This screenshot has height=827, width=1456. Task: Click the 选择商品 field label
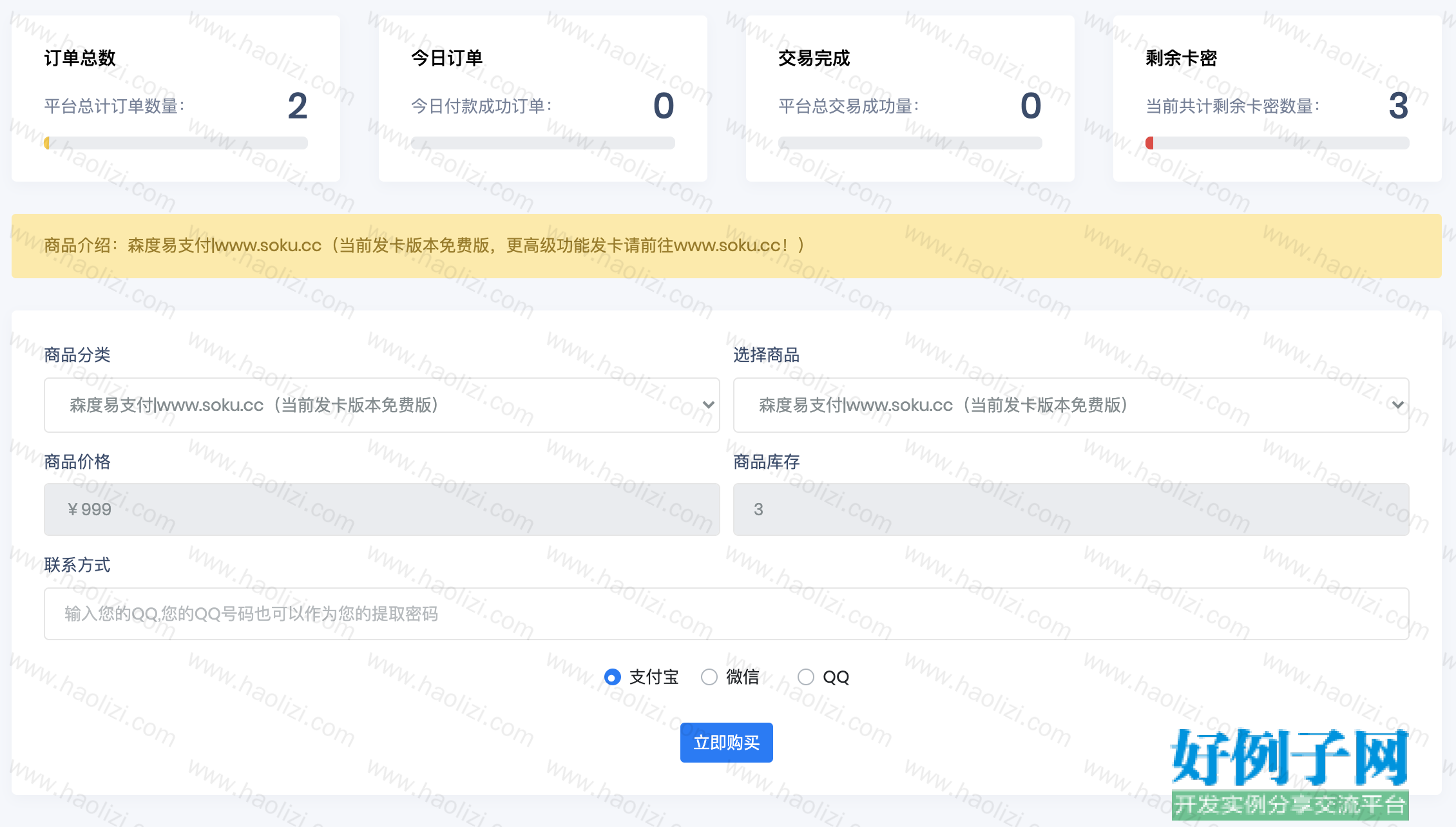pos(767,355)
